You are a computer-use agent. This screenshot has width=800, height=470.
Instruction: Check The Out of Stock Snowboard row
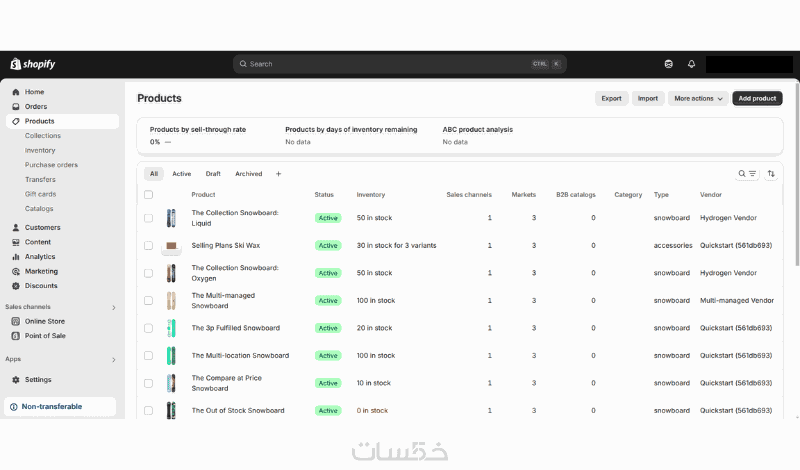[148, 411]
